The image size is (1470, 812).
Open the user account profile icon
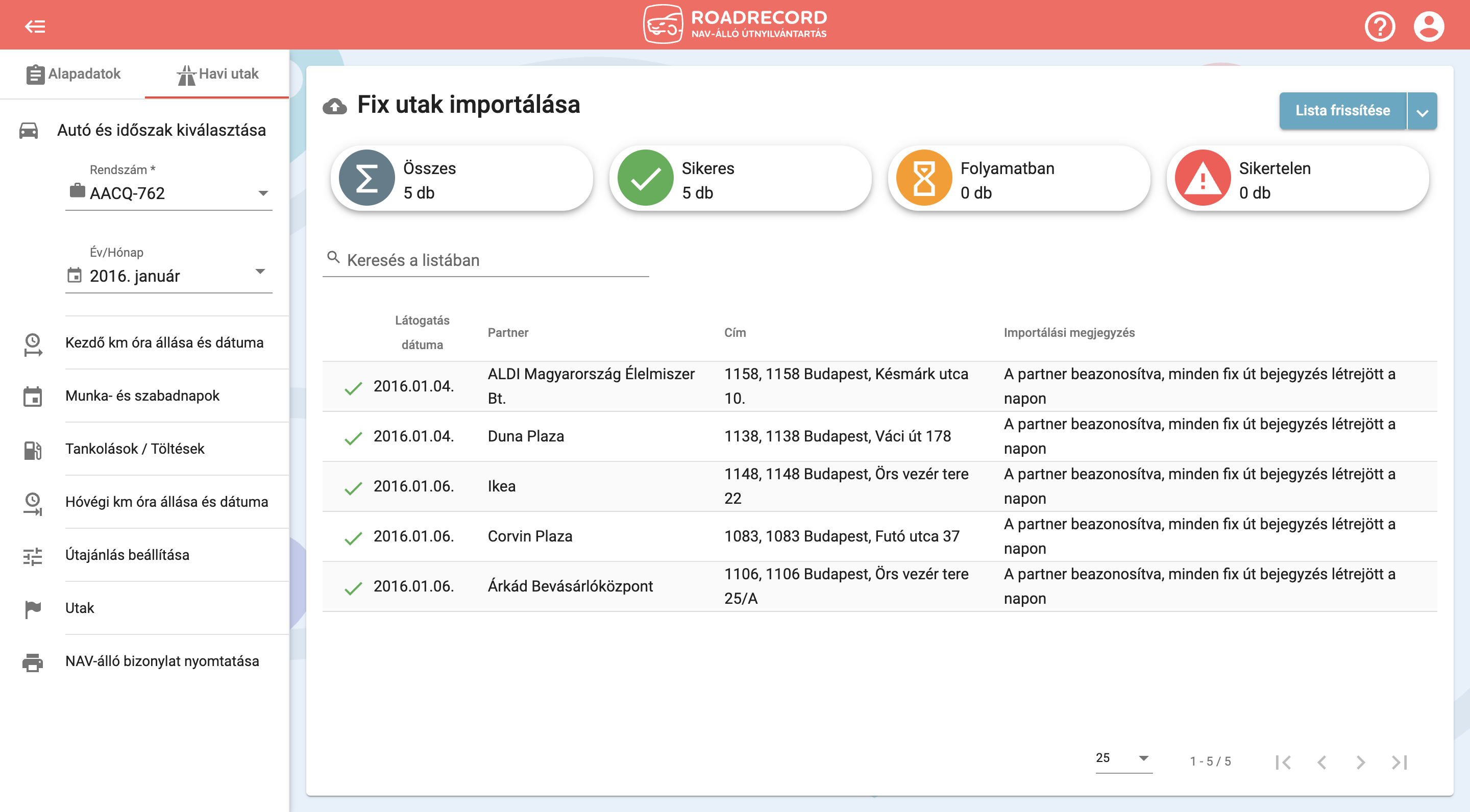[1428, 26]
